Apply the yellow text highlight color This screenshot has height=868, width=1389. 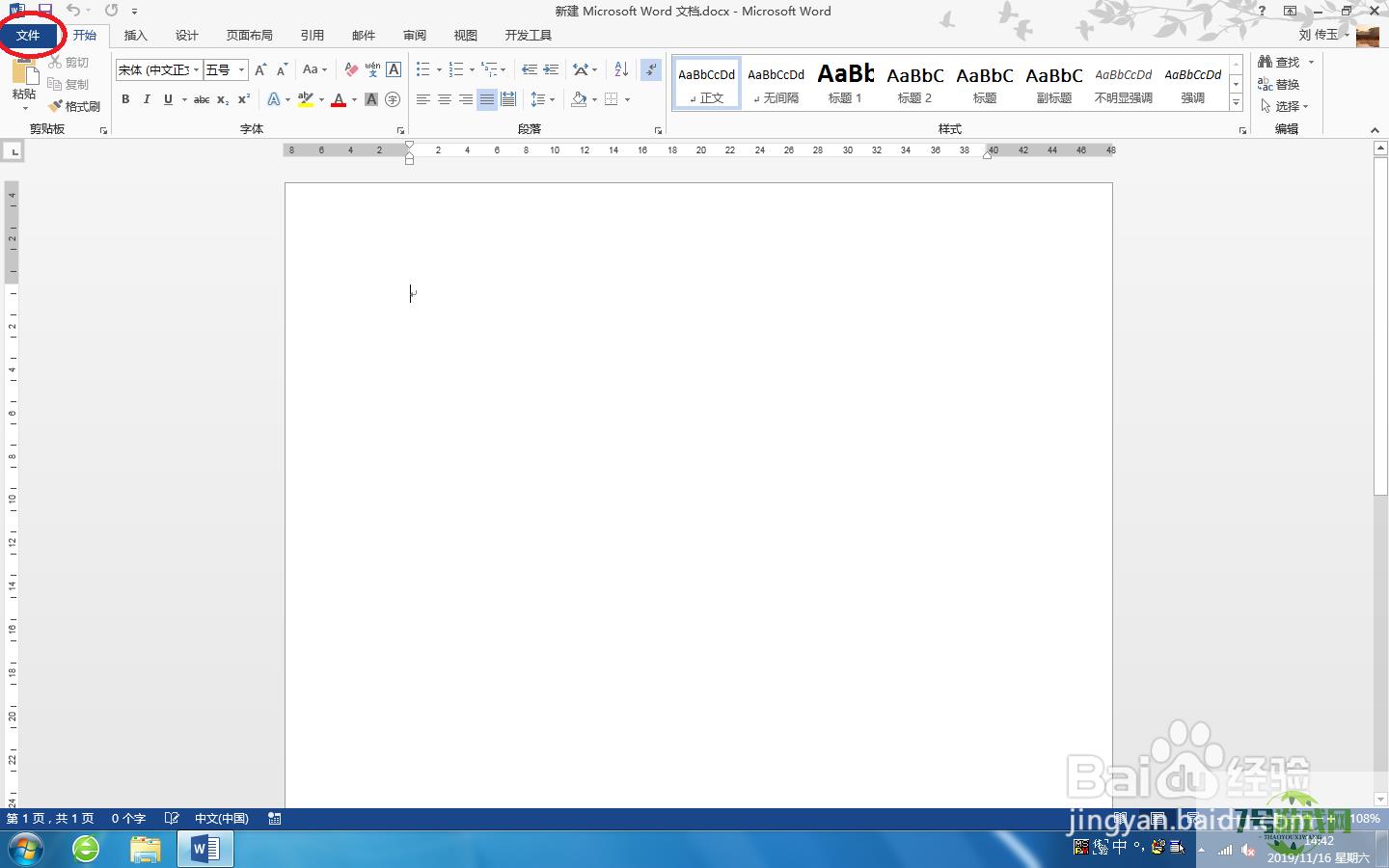306,99
